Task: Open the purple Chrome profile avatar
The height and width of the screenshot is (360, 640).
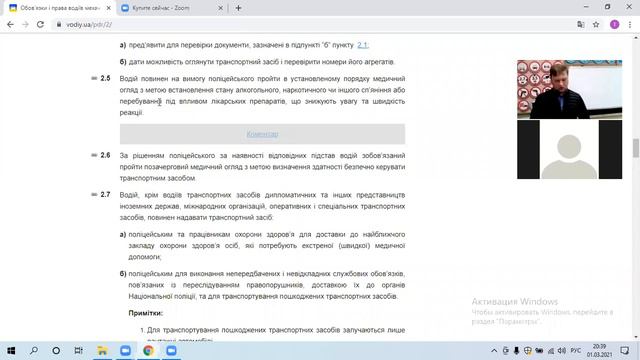Action: (614, 24)
